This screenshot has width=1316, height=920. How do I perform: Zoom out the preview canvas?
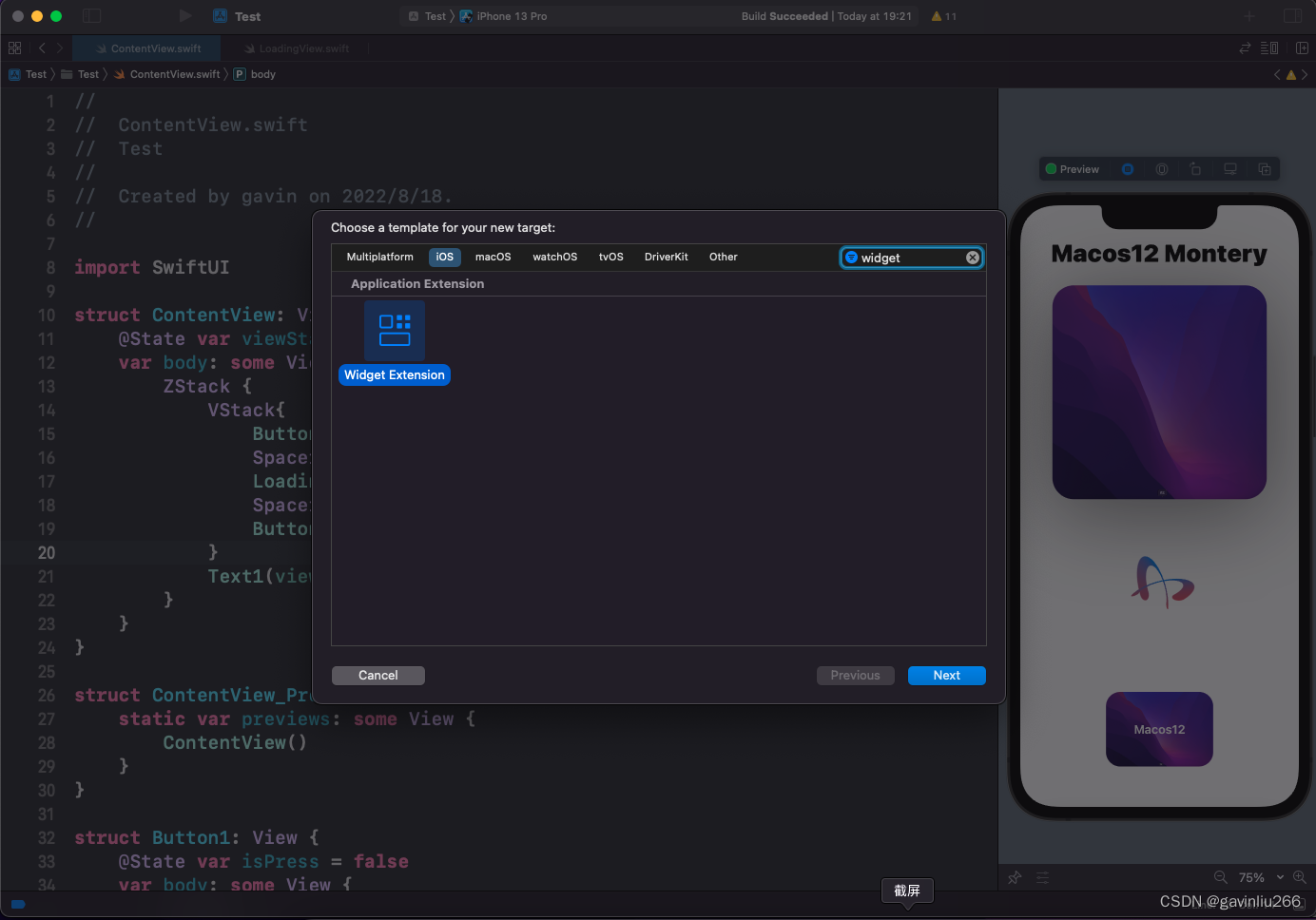(1221, 877)
